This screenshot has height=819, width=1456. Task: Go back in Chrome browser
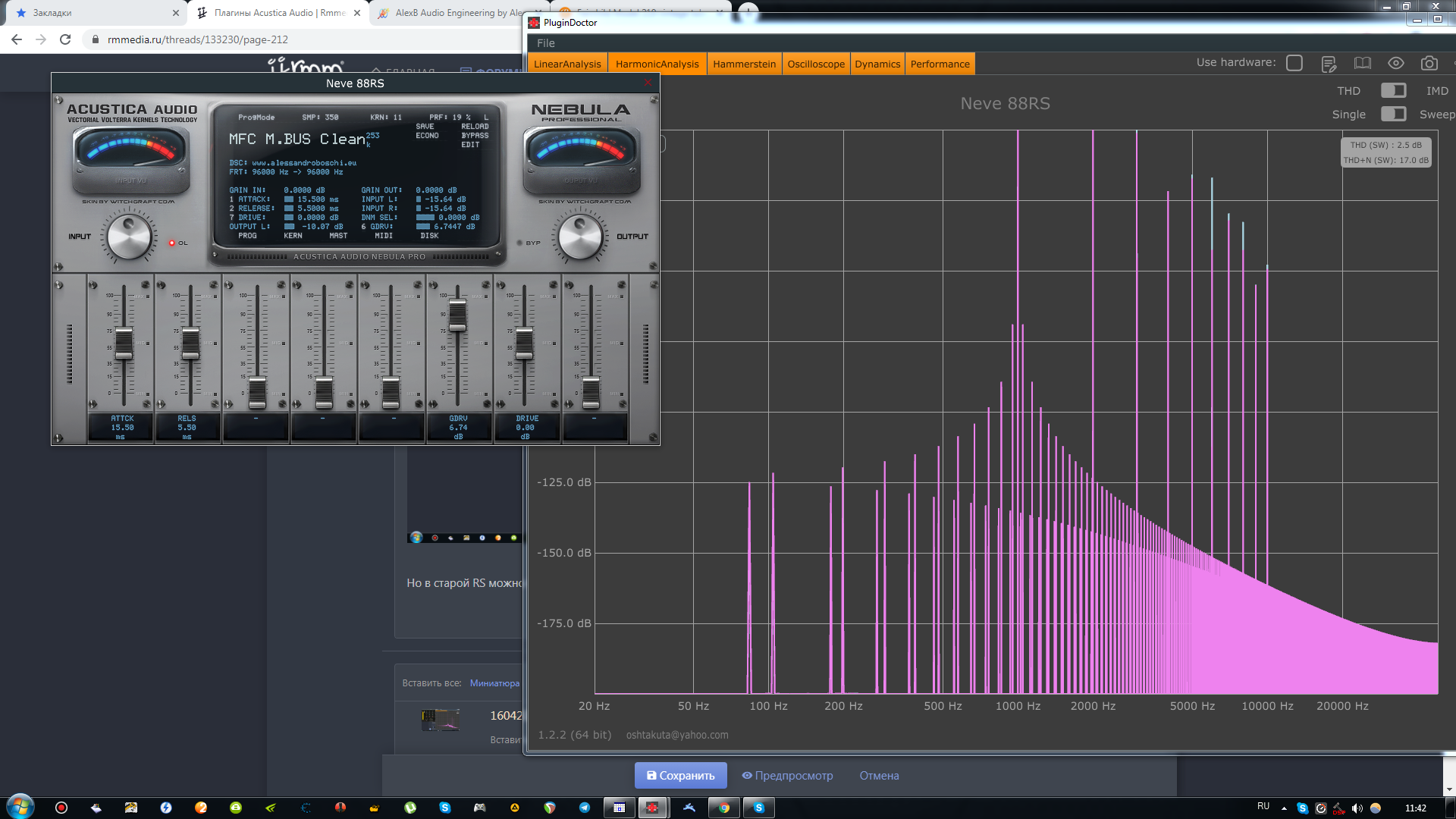coord(17,39)
